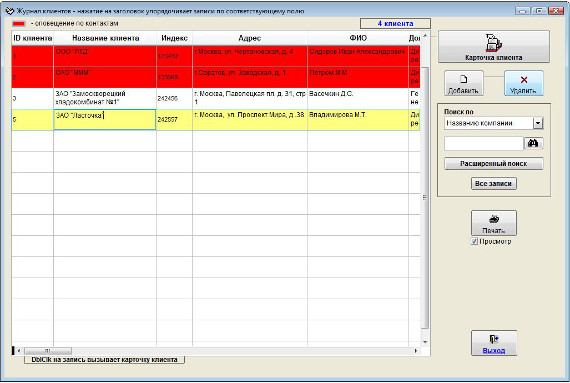570x383 pixels.
Task: Toggle the Просмотр preview checkbox
Action: tap(474, 241)
